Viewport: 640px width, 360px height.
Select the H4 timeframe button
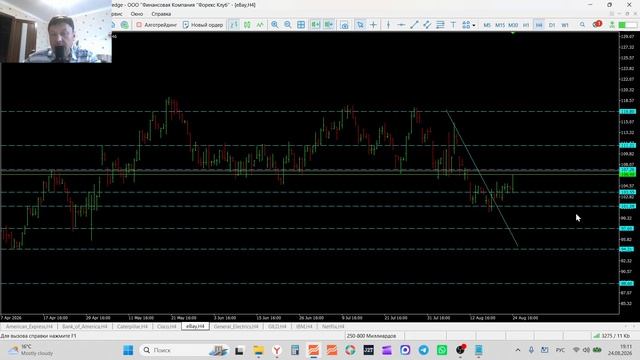pos(539,25)
